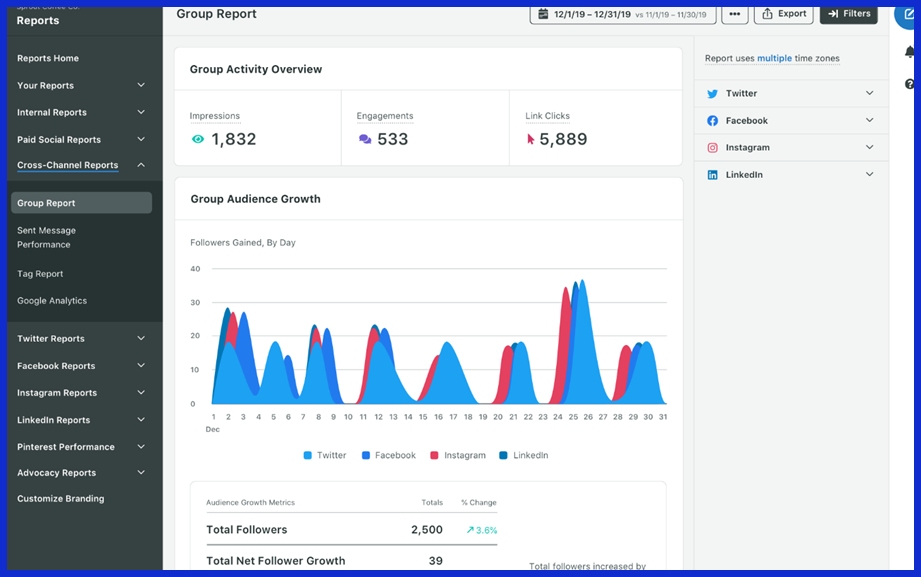The image size is (921, 577).
Task: Expand the Instagram filter chevron
Action: 870,147
